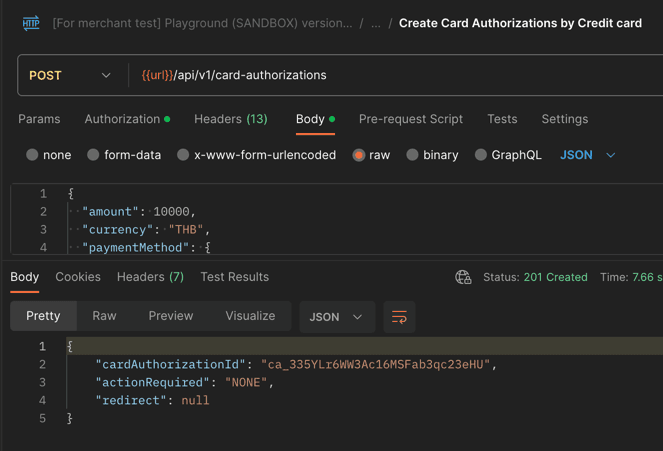Viewport: 663px width, 451px height.
Task: Choose x-www-form-urlencoded body option
Action: point(183,155)
